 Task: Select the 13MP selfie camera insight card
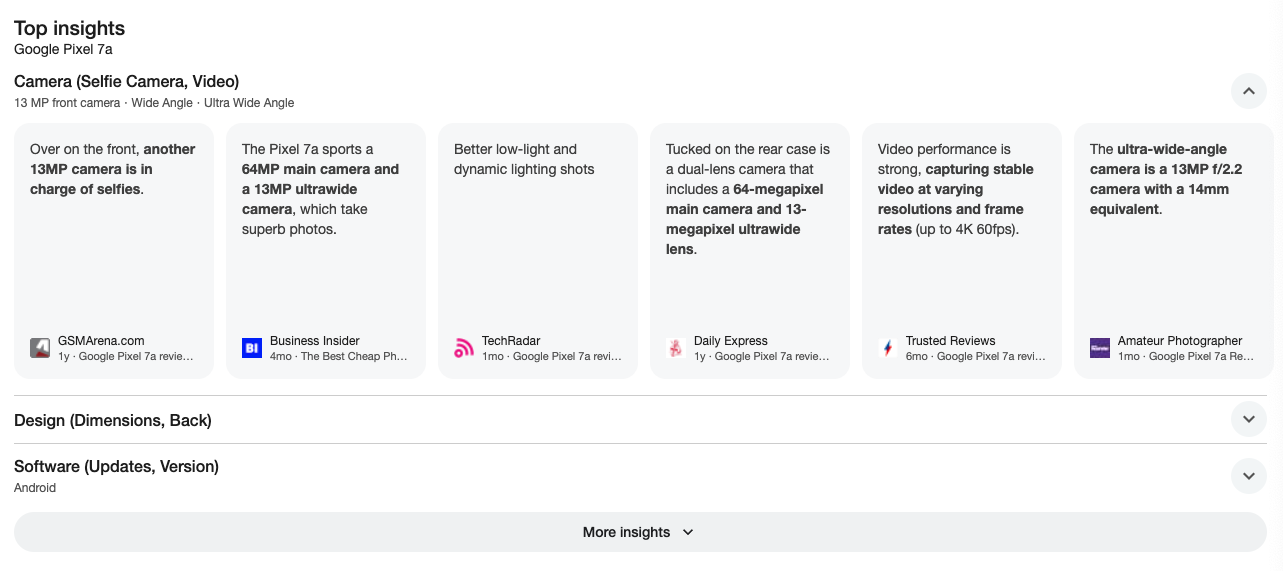(114, 240)
